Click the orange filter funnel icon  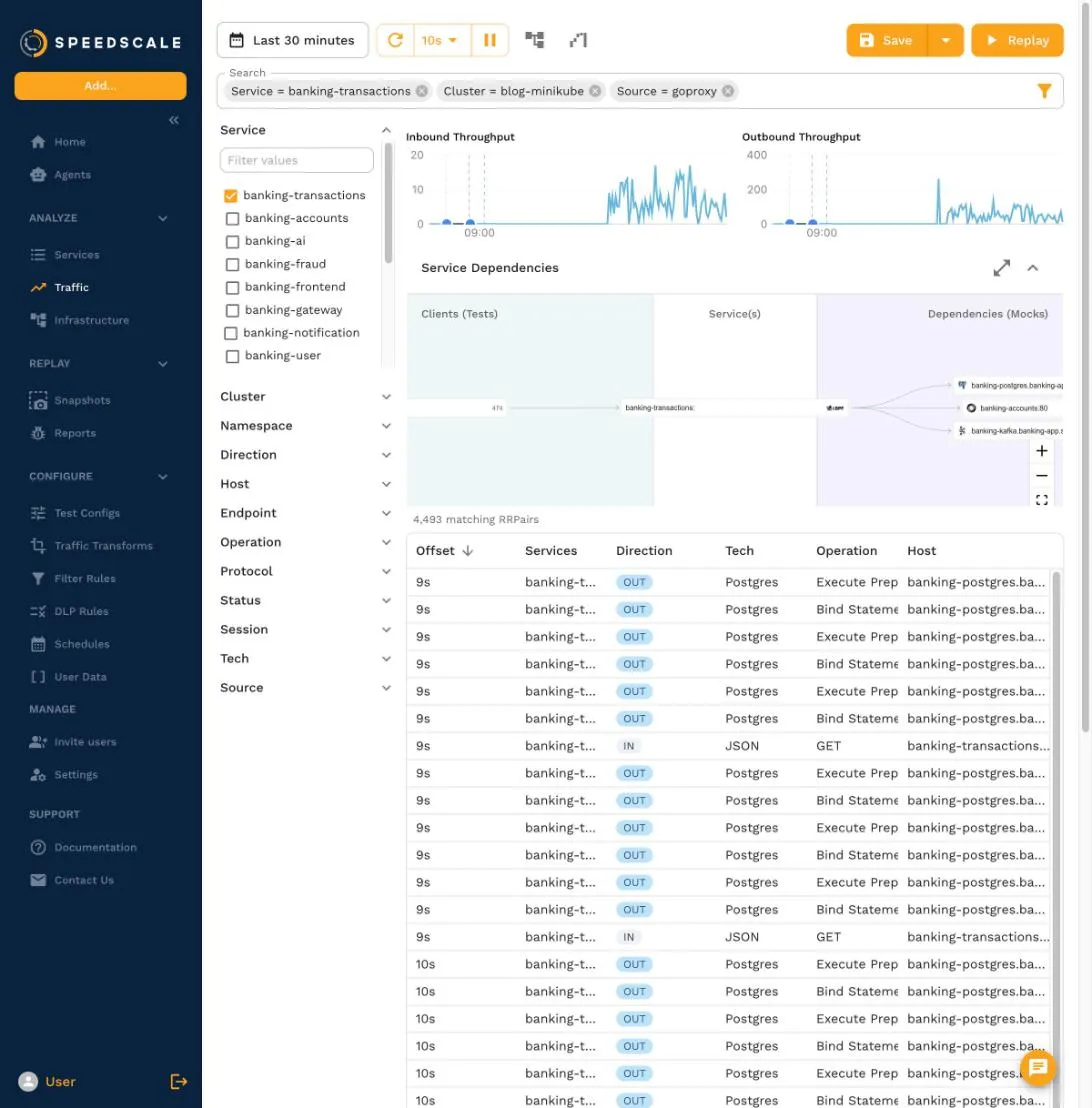point(1044,91)
